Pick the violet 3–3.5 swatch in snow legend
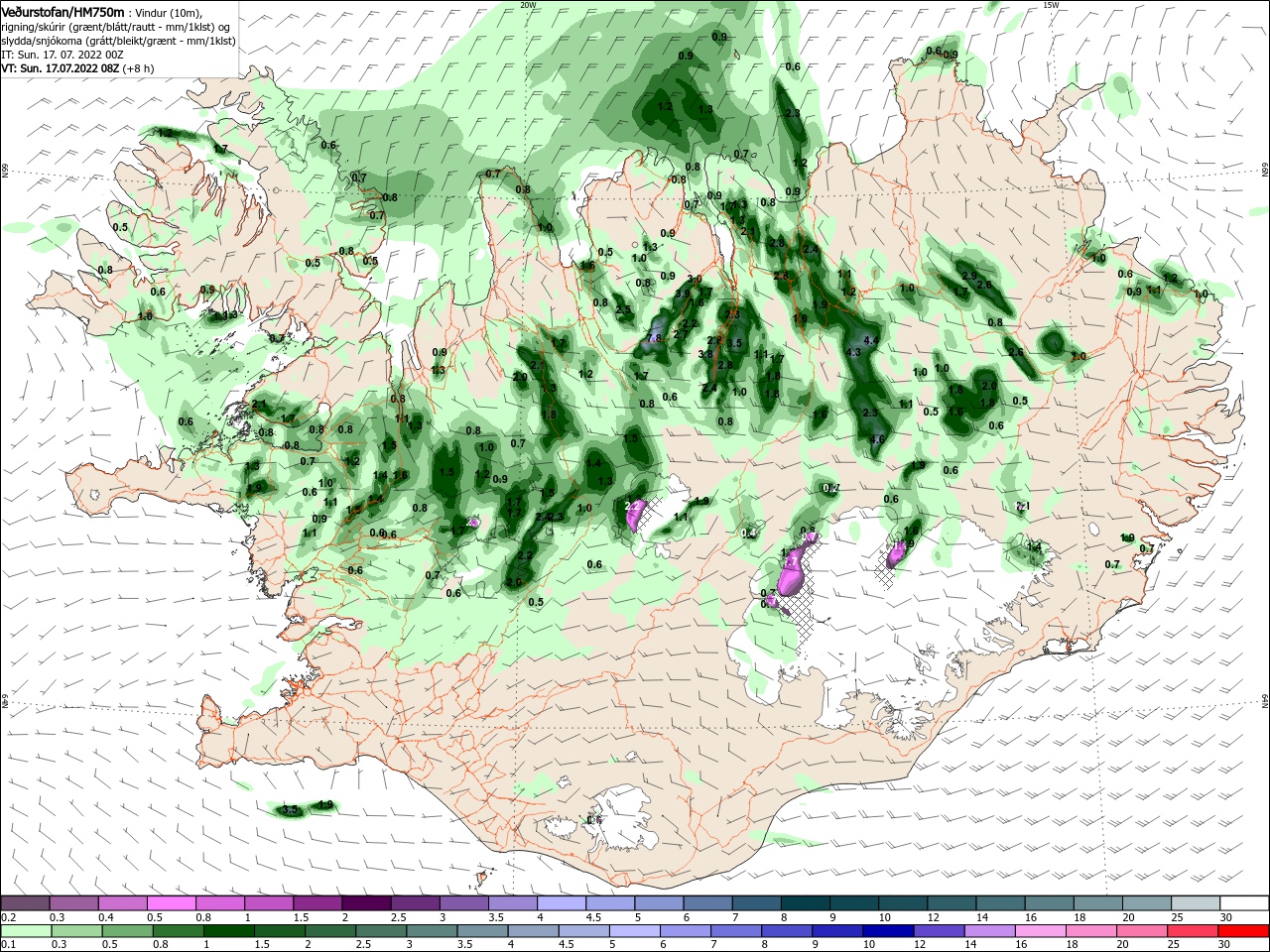The height and width of the screenshot is (952, 1270). point(463,903)
